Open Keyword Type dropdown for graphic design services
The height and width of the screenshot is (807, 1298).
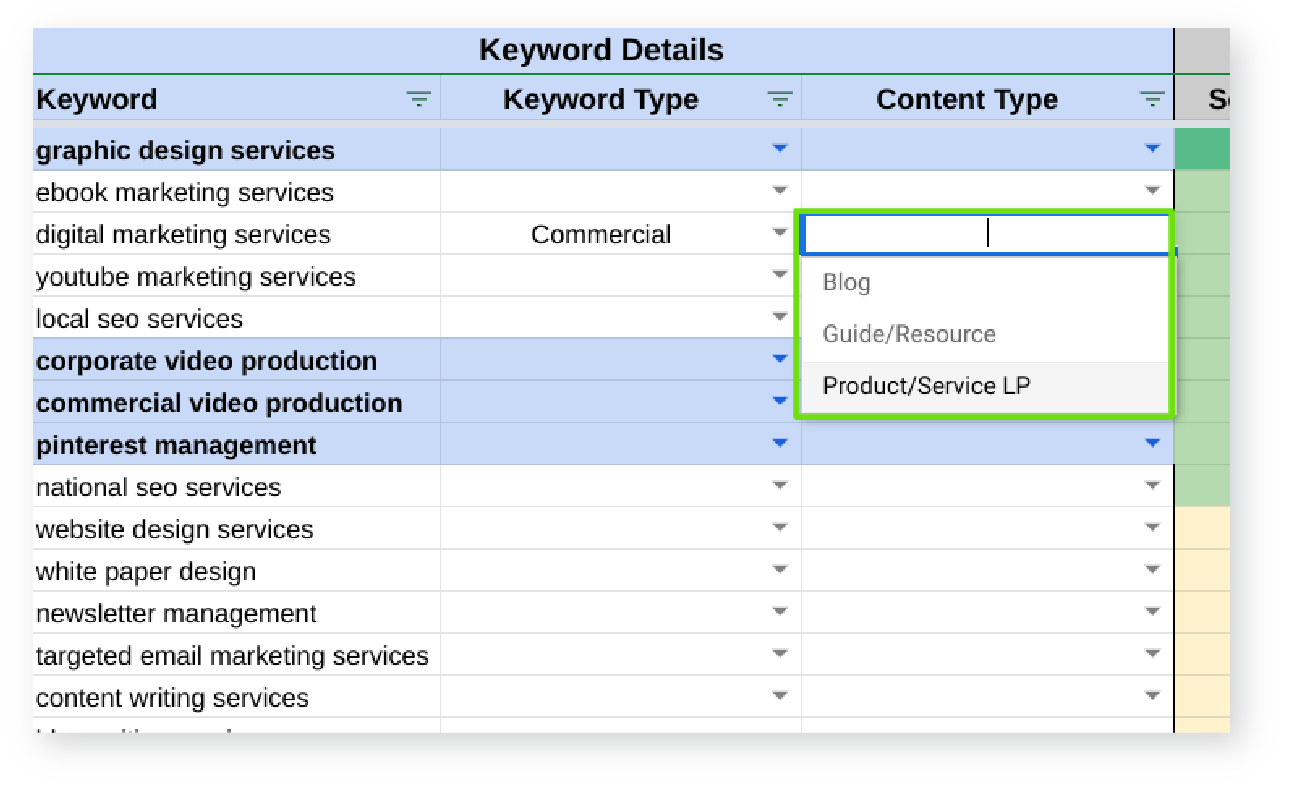tap(780, 149)
